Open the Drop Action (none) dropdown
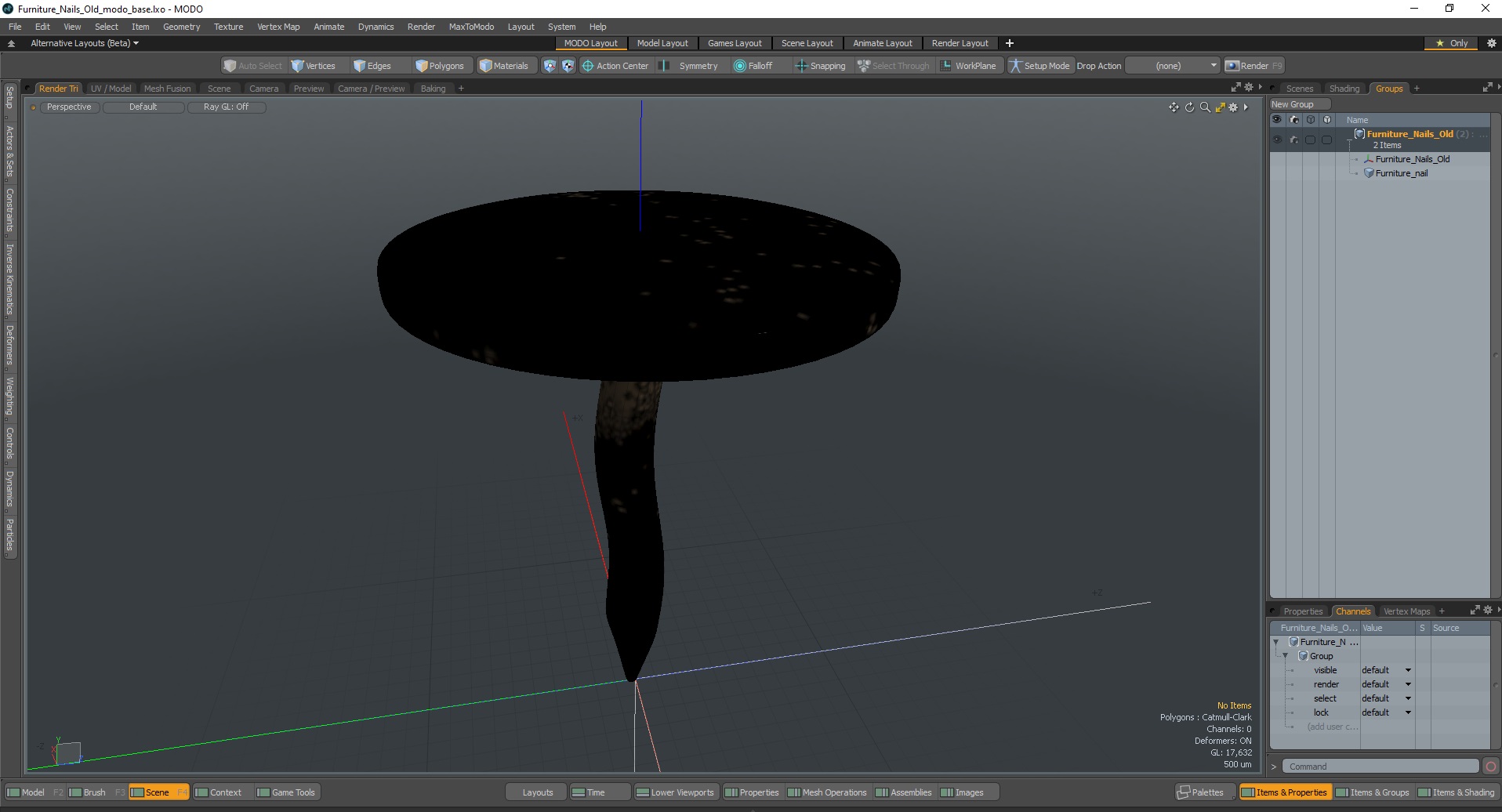Screen dimensions: 1502x812 [x=1174, y=66]
